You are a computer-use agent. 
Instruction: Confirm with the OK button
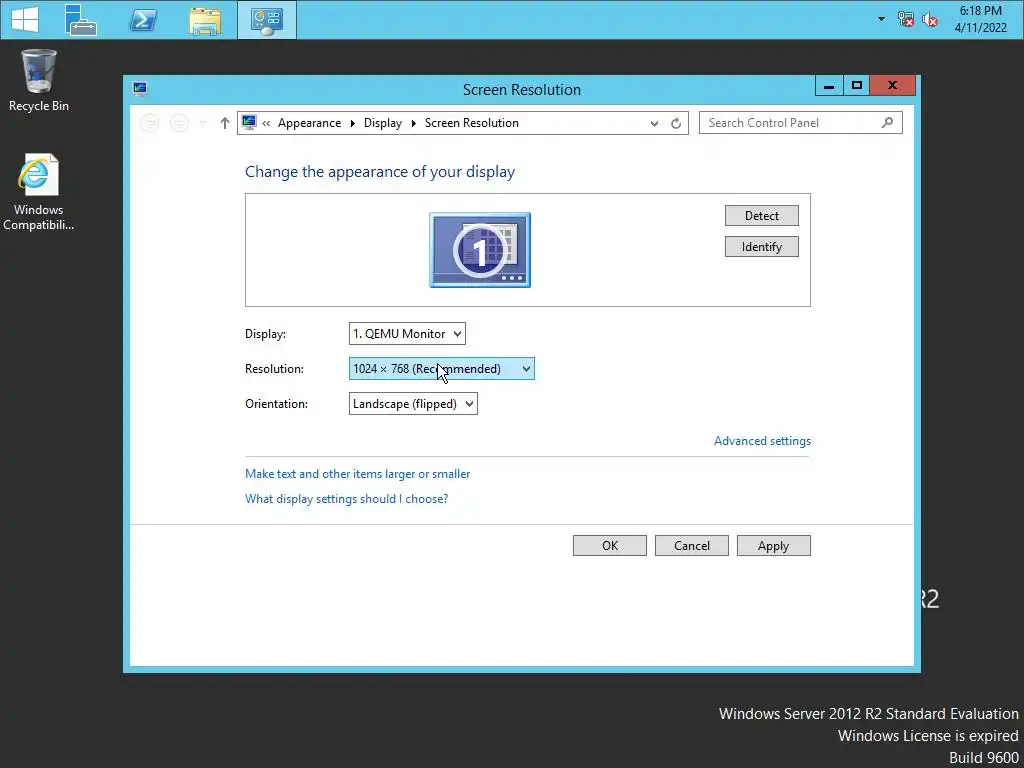click(x=610, y=546)
